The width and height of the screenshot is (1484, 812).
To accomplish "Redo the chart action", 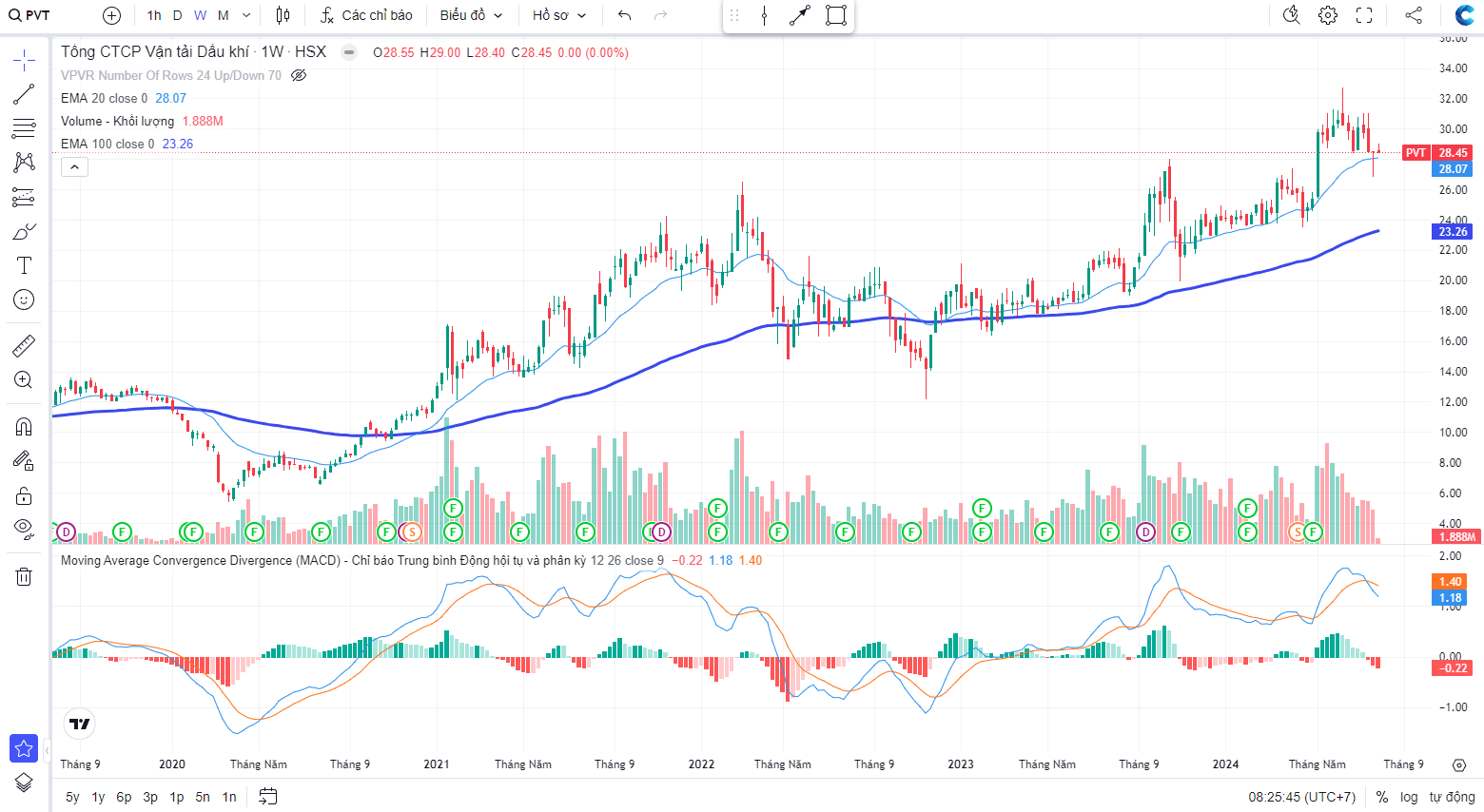I will (661, 15).
